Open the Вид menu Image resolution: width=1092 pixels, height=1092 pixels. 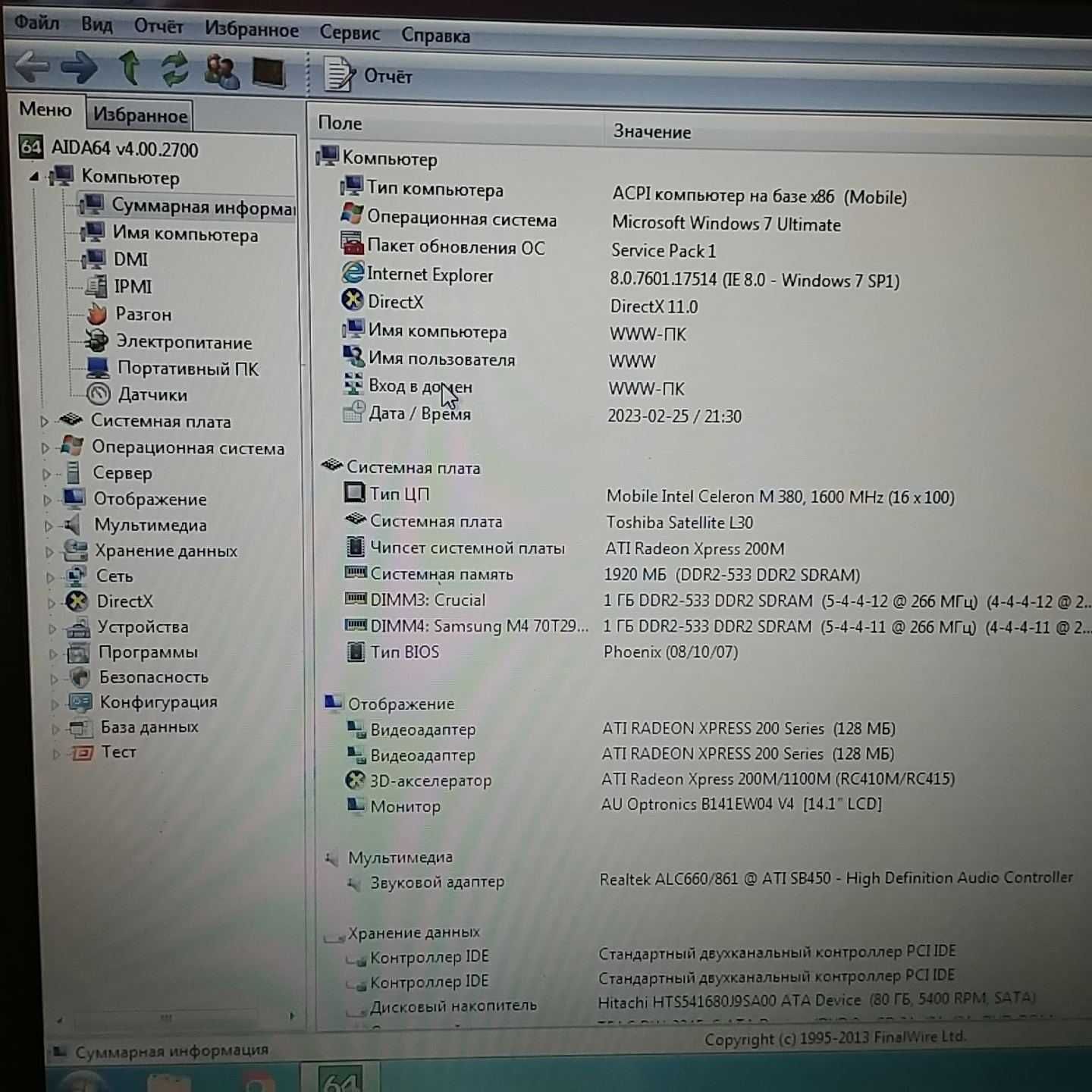[x=97, y=24]
